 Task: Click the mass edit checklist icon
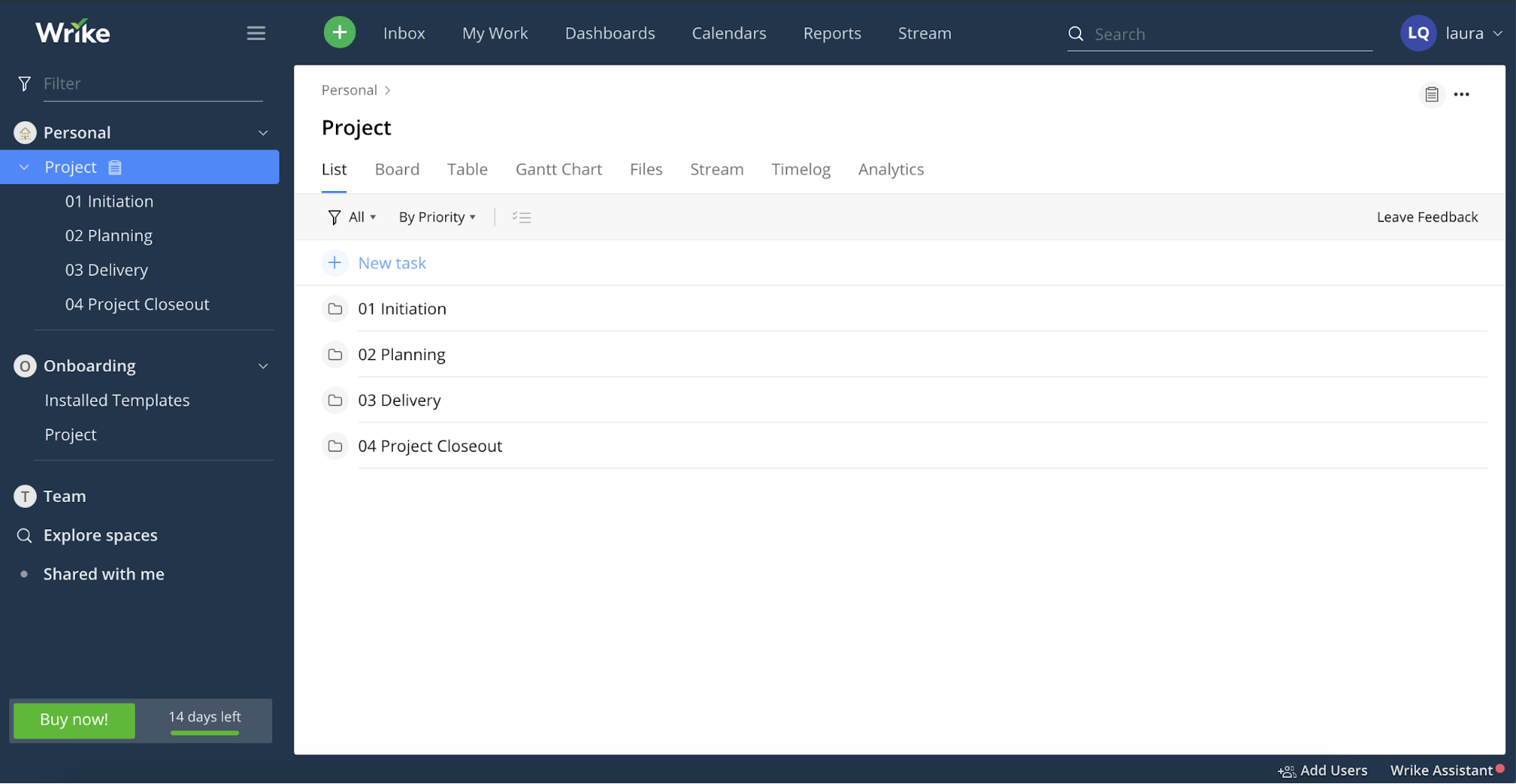(x=521, y=218)
